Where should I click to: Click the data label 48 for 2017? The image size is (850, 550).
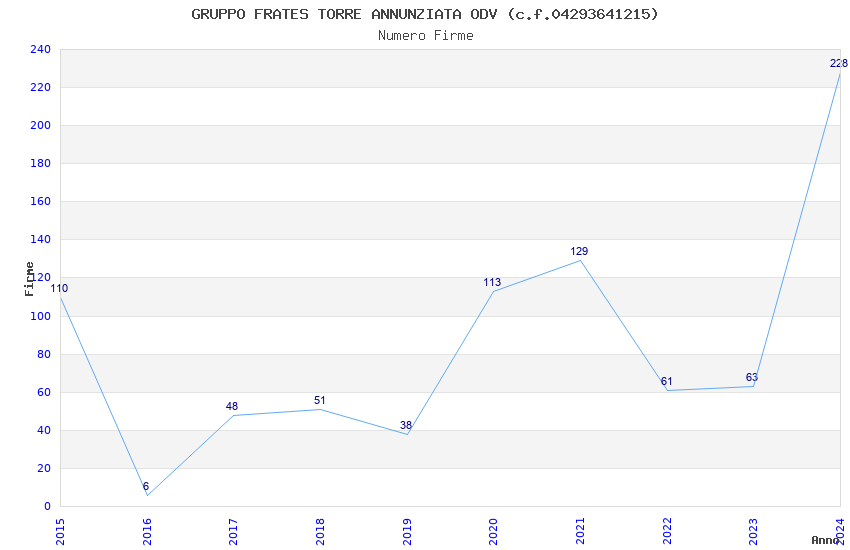tap(232, 406)
